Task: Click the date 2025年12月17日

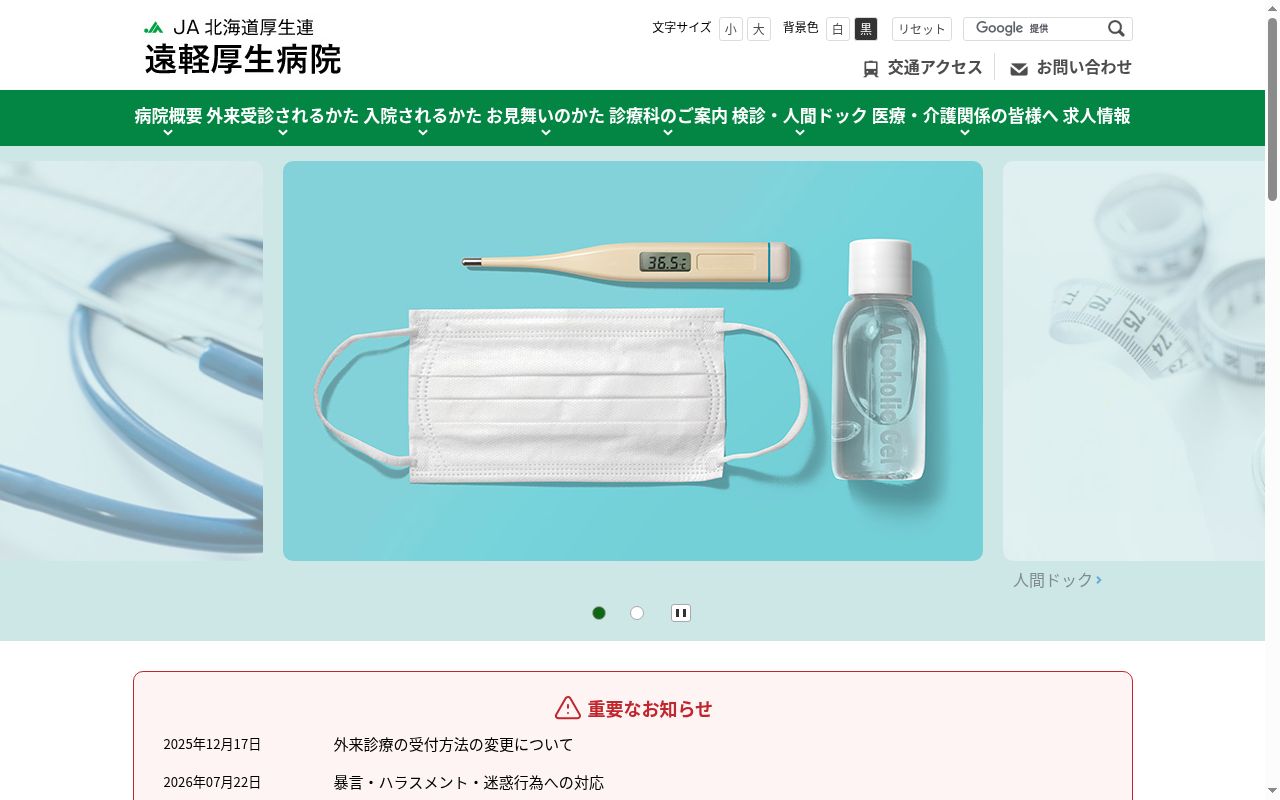Action: pyautogui.click(x=212, y=744)
